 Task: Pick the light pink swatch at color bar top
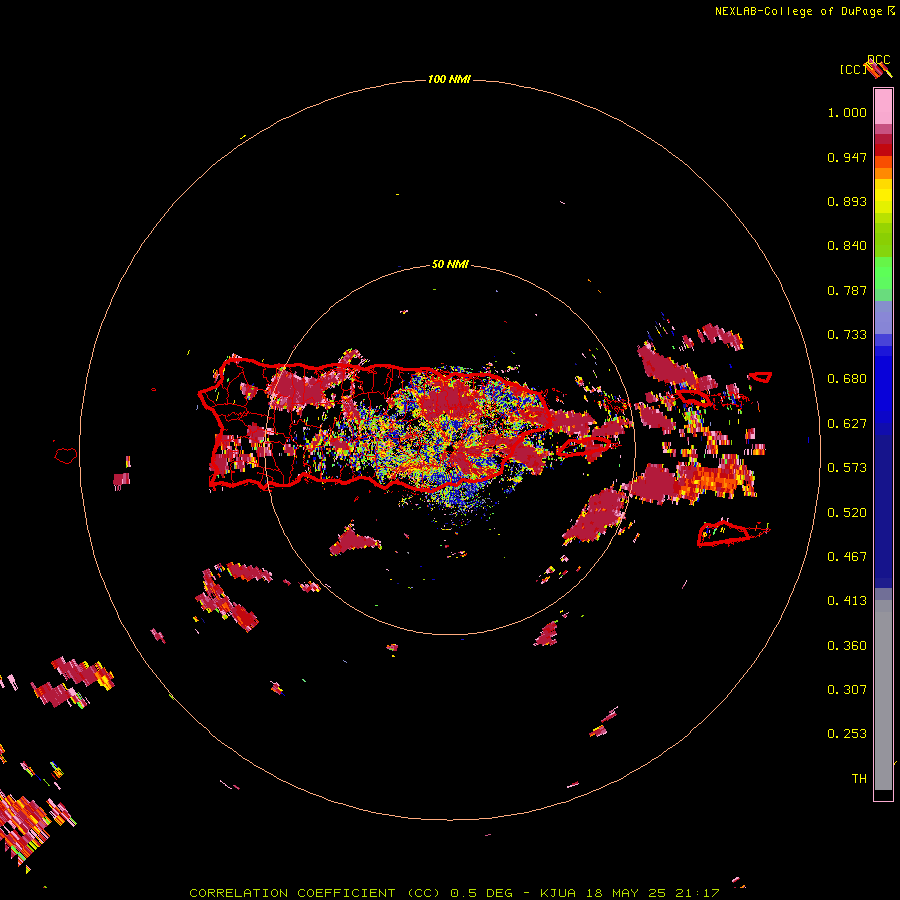click(x=883, y=106)
